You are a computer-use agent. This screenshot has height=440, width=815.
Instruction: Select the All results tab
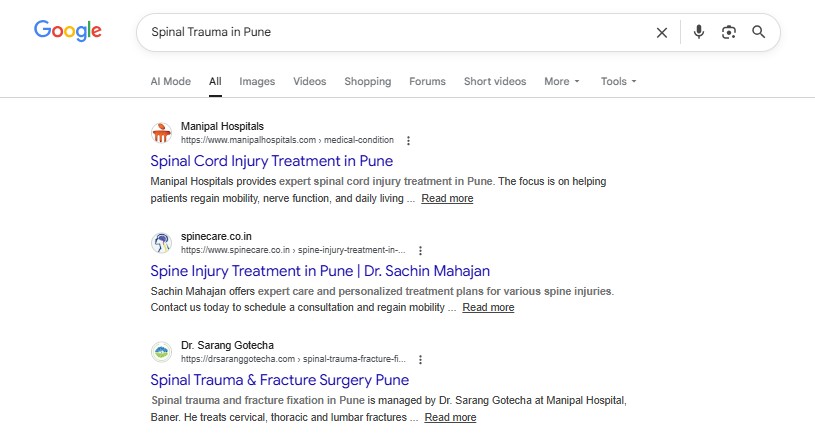pyautogui.click(x=215, y=82)
